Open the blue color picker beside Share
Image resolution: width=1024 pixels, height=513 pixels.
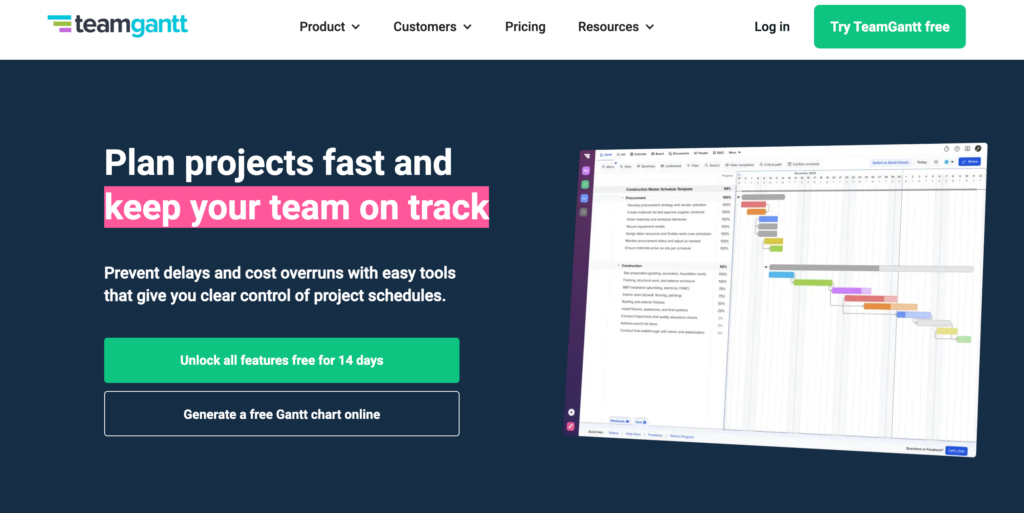(x=948, y=161)
